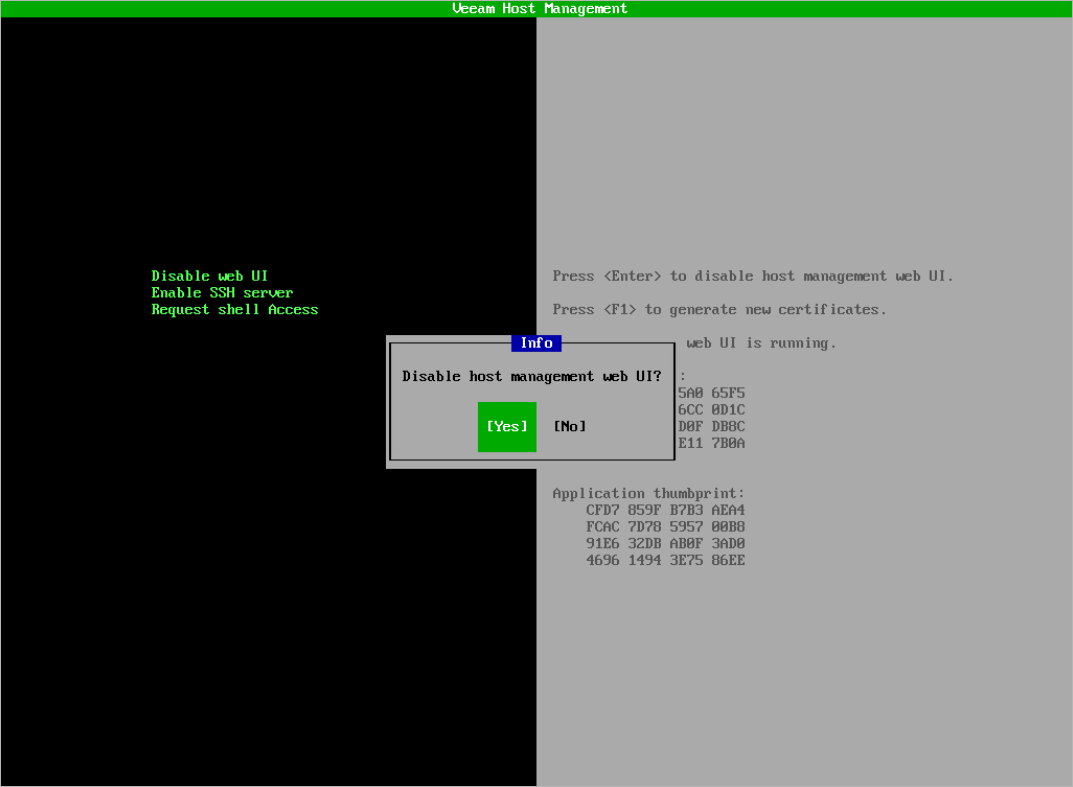Select the Enable SSH server menu entry
Image resolution: width=1073 pixels, height=787 pixels.
222,293
